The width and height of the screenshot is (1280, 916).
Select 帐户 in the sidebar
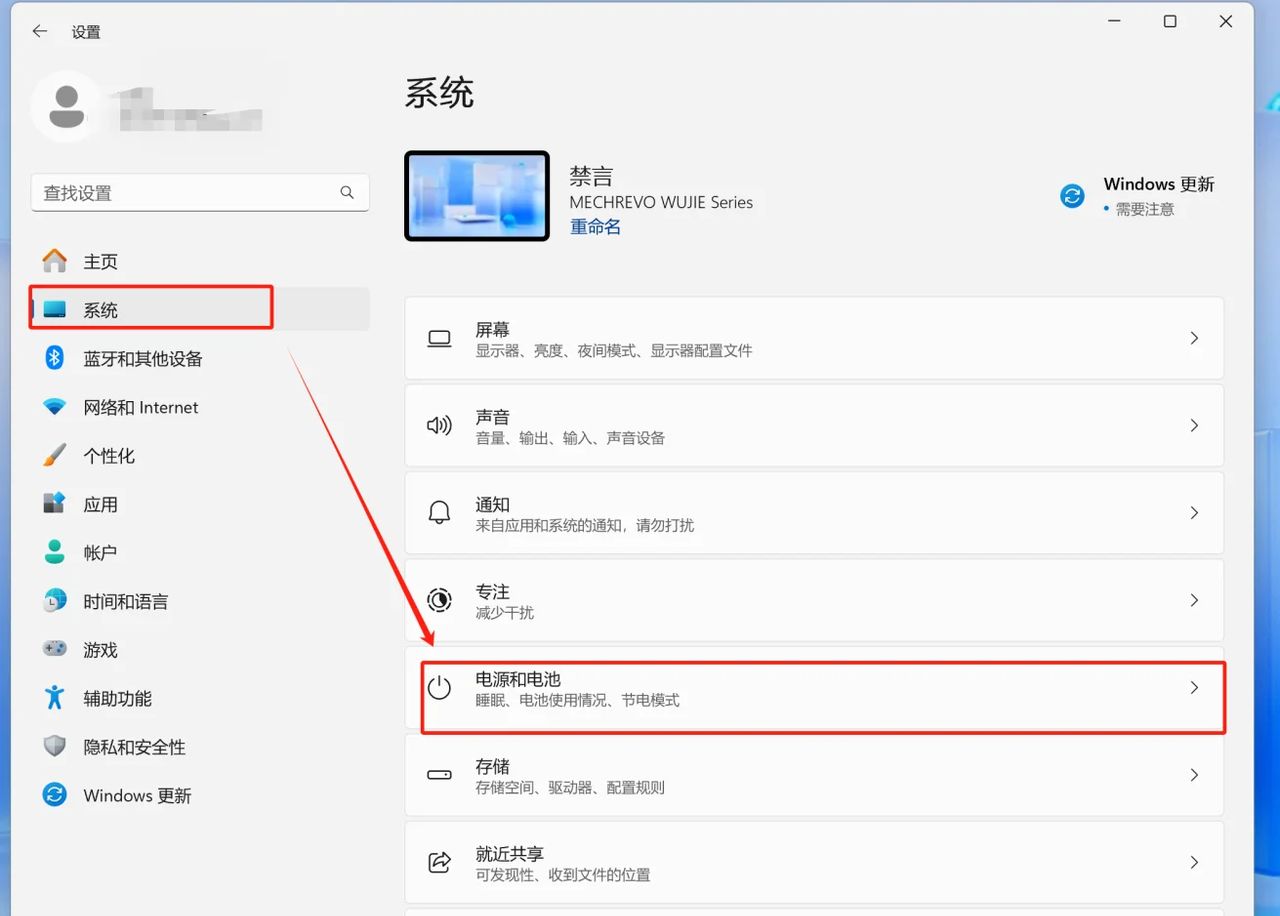point(100,552)
